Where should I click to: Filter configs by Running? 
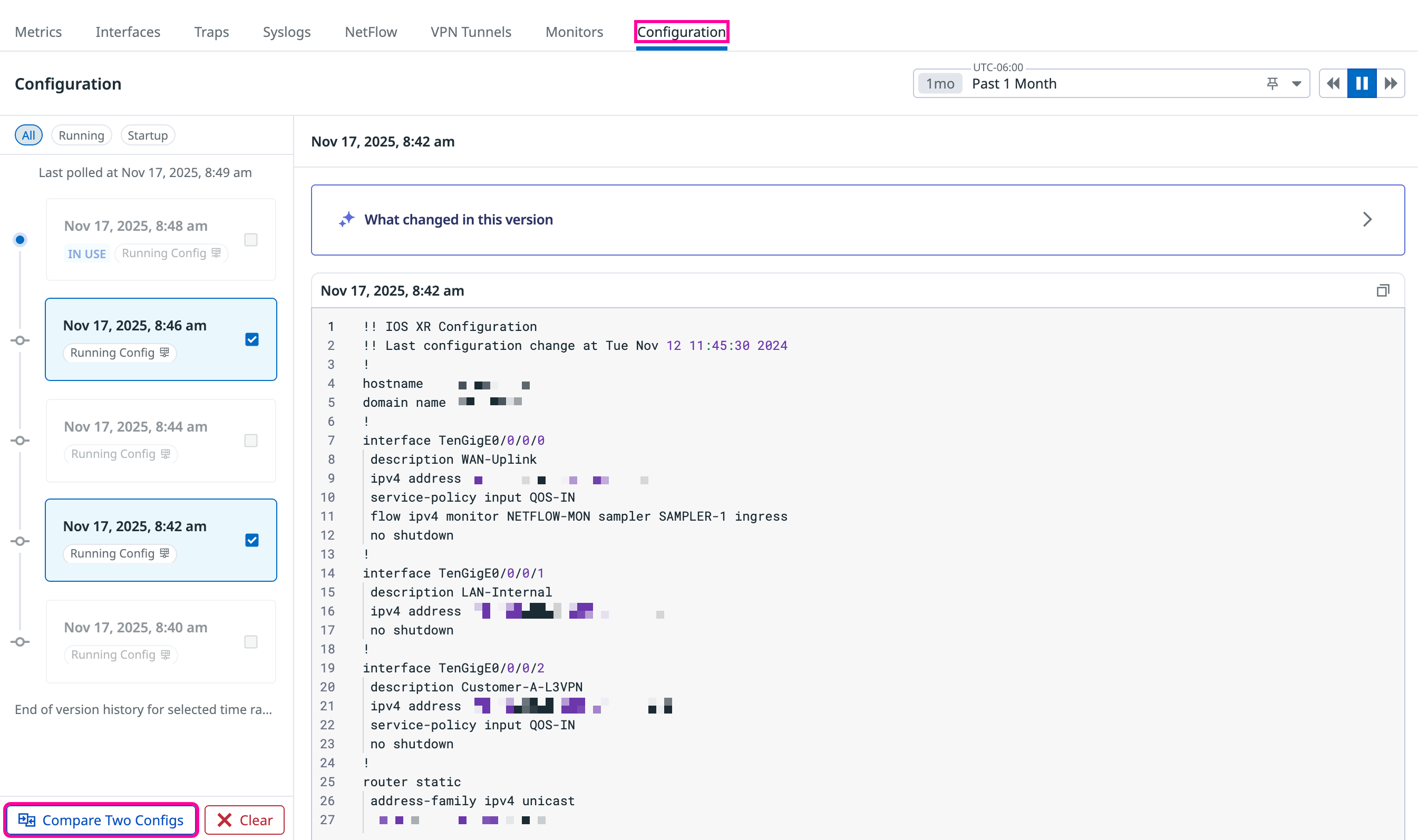pyautogui.click(x=82, y=135)
